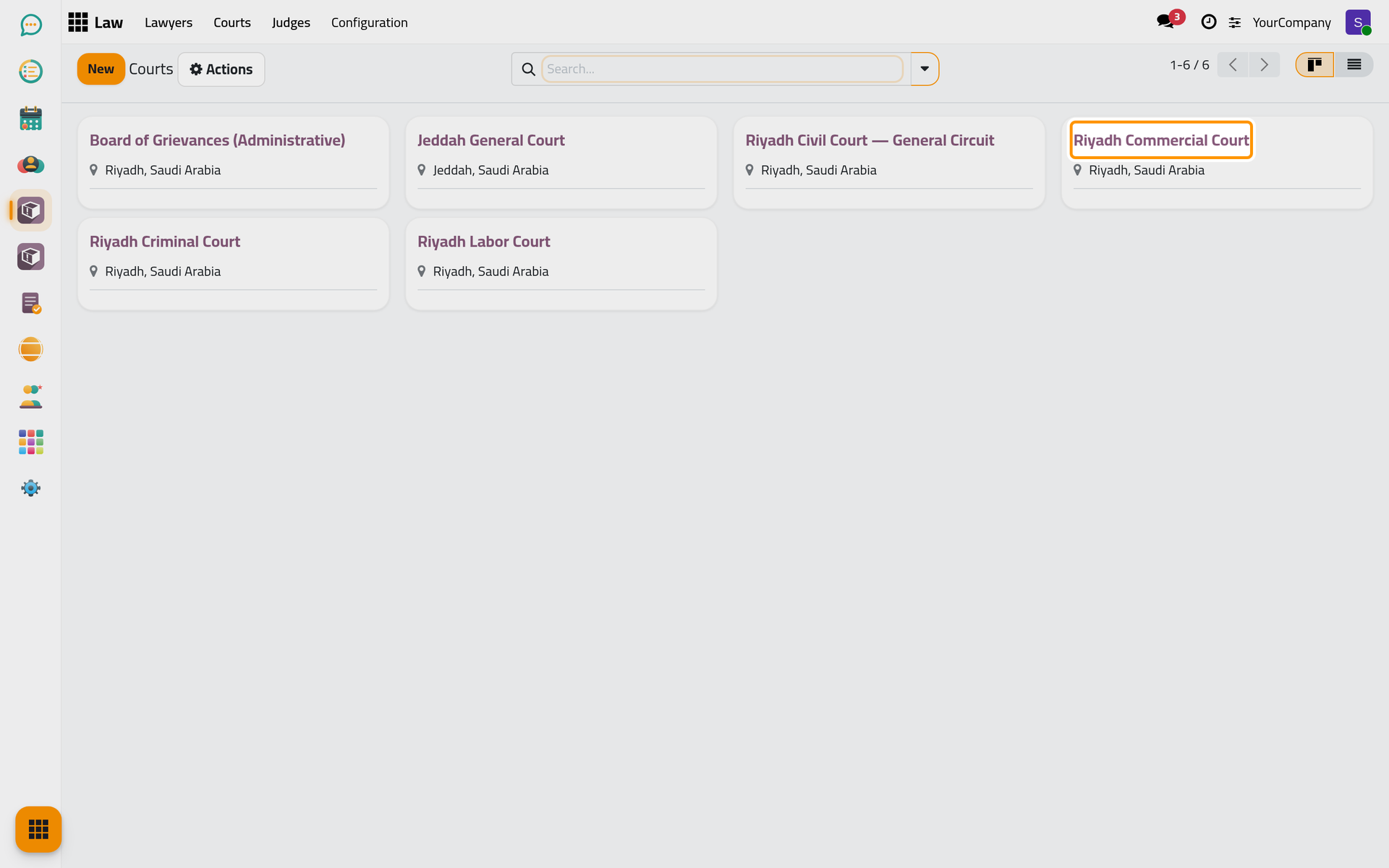1389x868 pixels.
Task: Open the activities clock icon
Action: [1208, 22]
